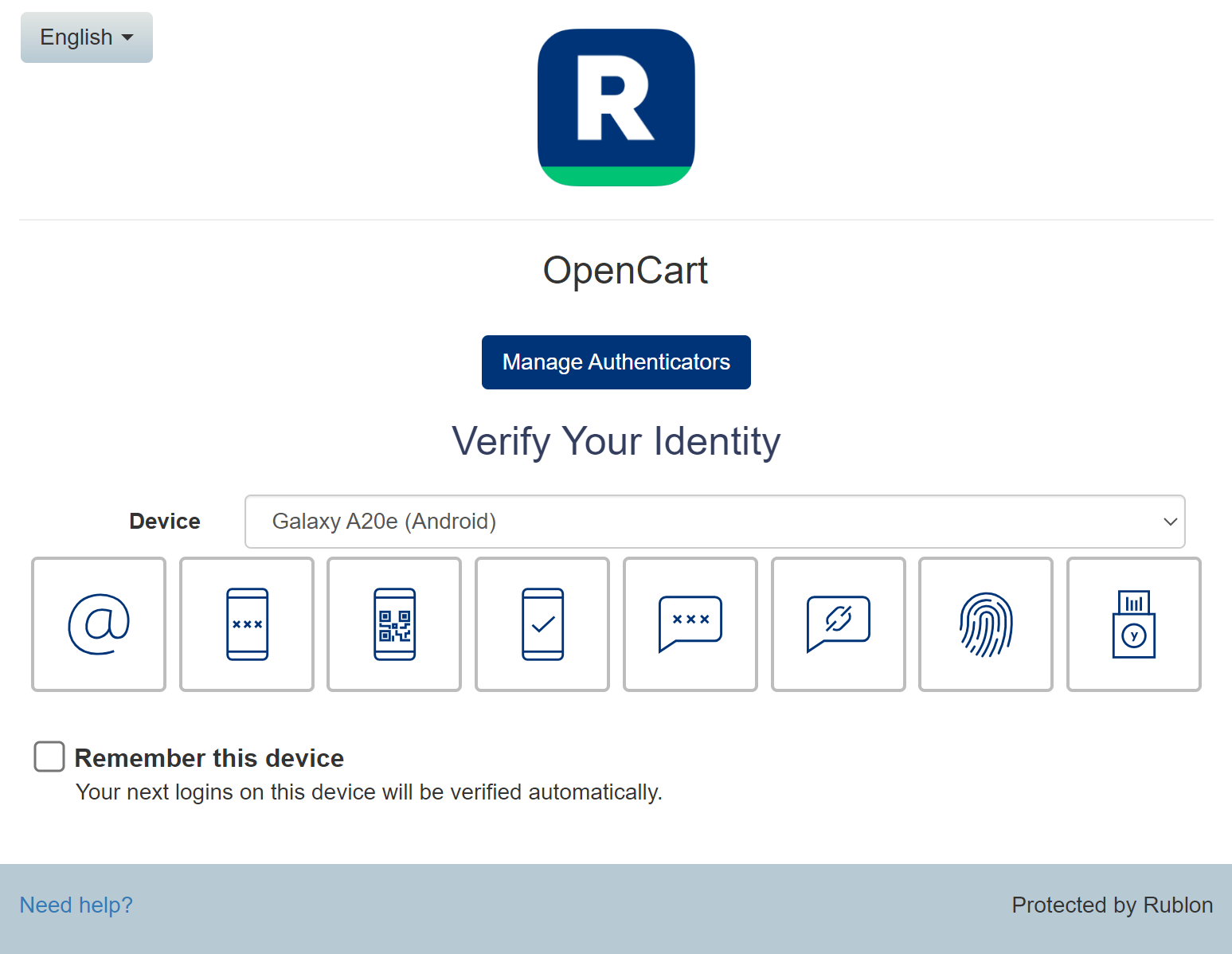This screenshot has width=1232, height=954.
Task: Select the mobile app passcode method
Action: click(x=247, y=624)
